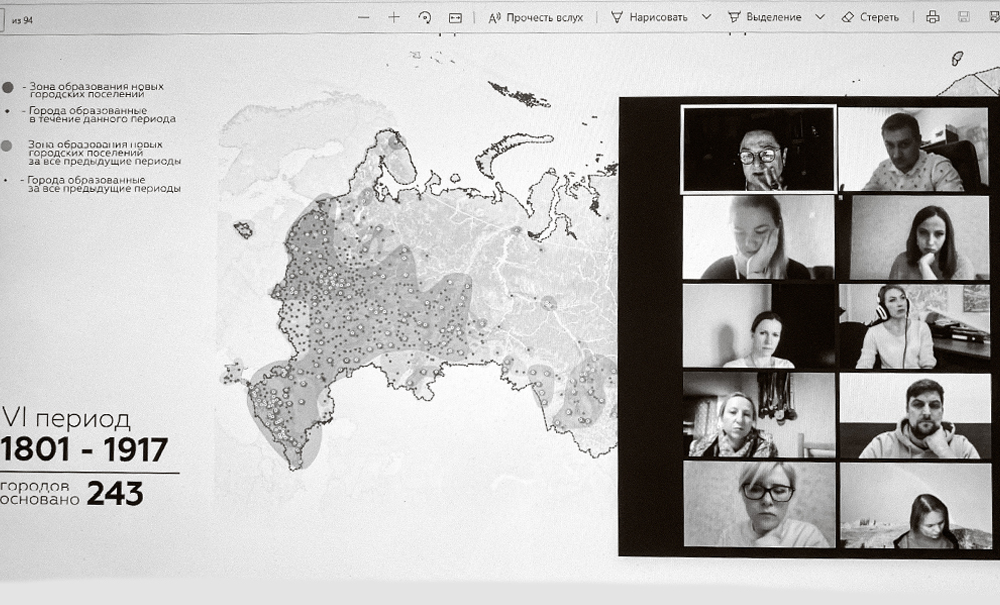1000x605 pixels.
Task: Click the save floppy disk icon
Action: 964,17
